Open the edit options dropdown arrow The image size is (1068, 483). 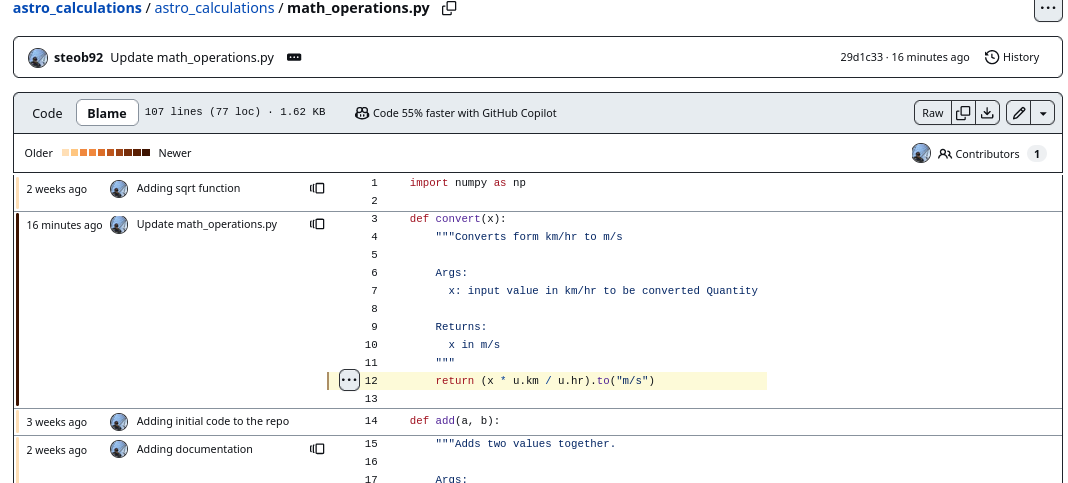click(x=1043, y=113)
